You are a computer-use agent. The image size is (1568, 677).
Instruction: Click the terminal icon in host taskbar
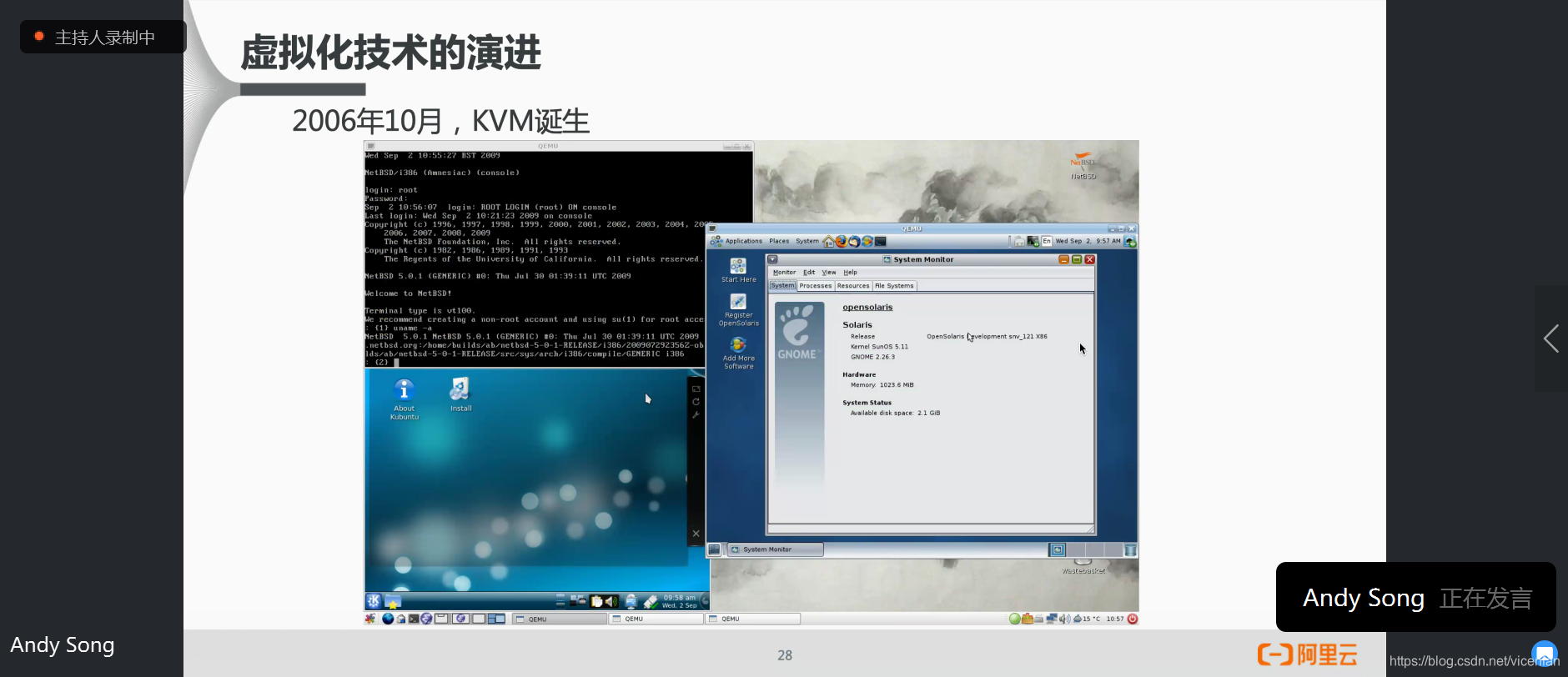point(414,619)
